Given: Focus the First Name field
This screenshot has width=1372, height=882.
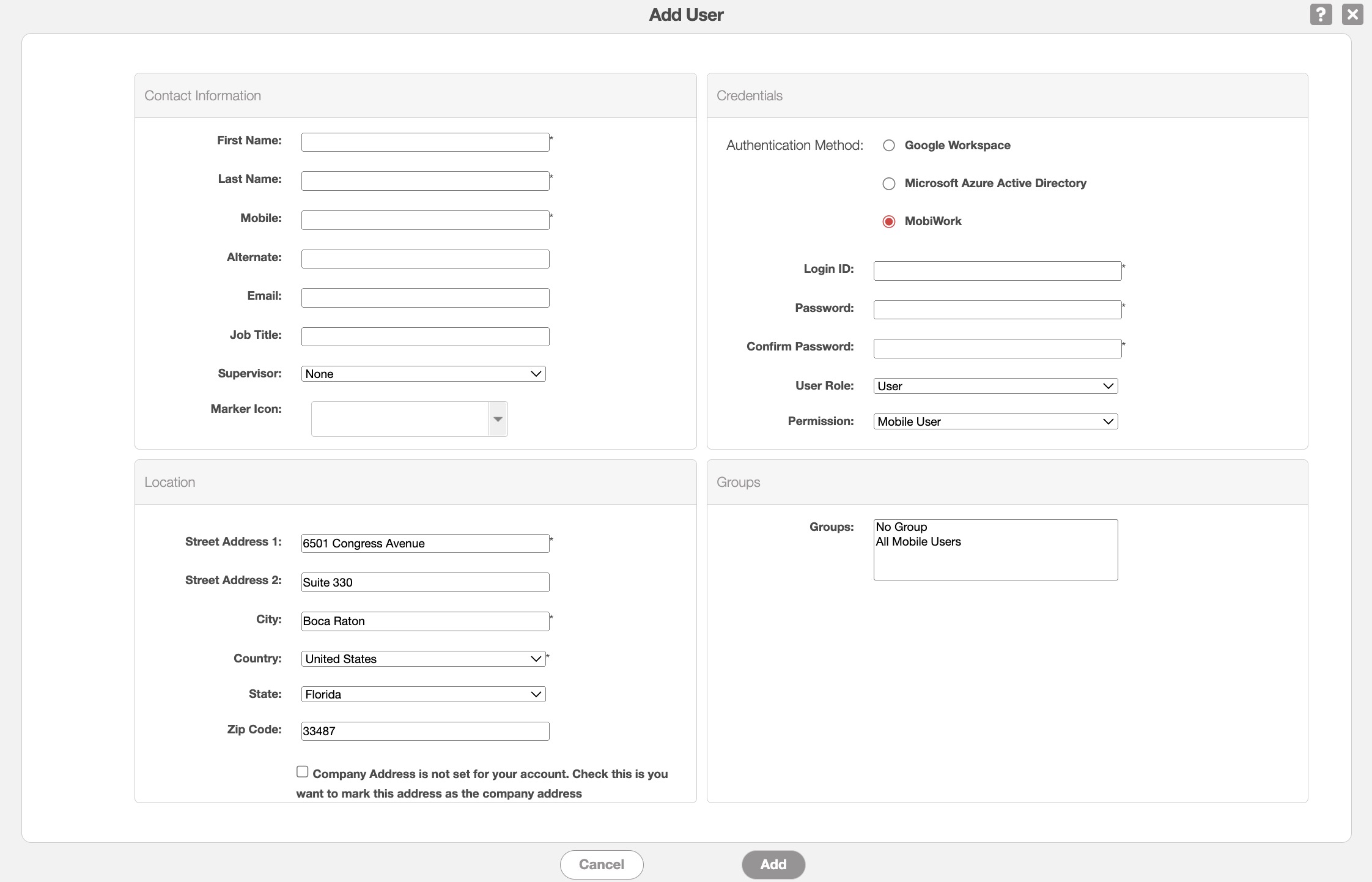Looking at the screenshot, I should (425, 143).
